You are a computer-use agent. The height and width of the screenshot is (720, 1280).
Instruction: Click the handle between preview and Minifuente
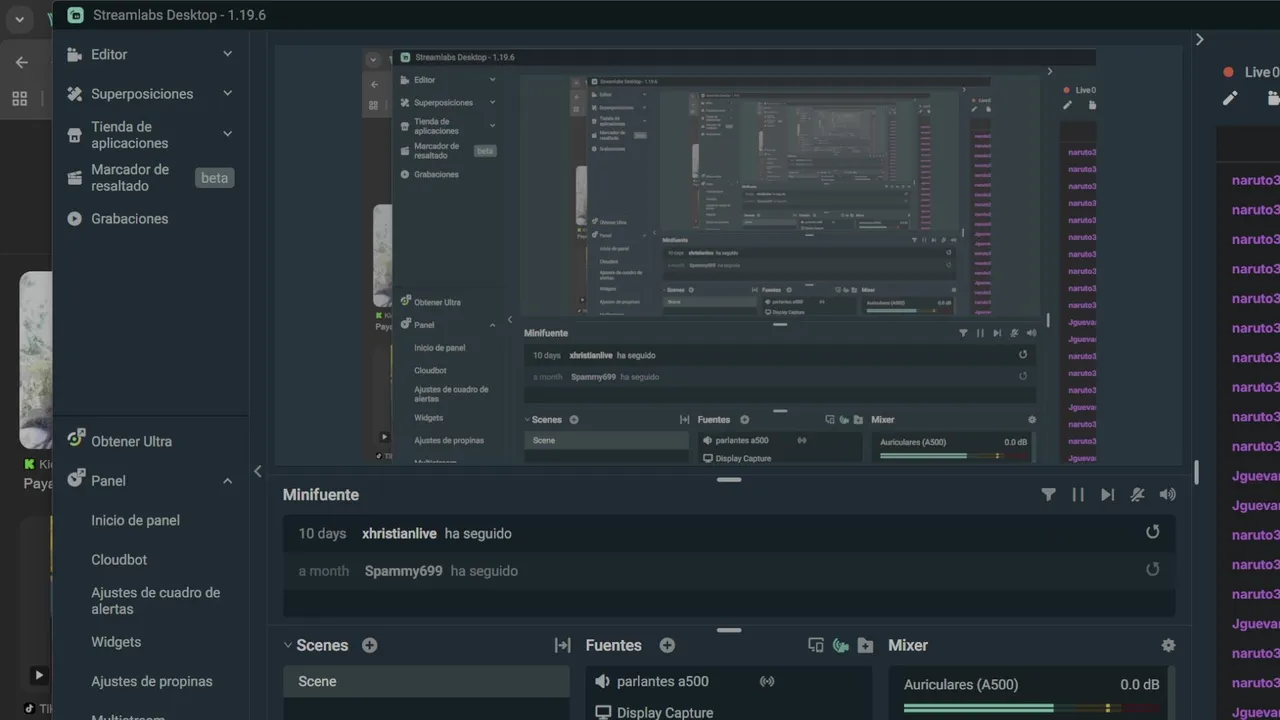(729, 480)
